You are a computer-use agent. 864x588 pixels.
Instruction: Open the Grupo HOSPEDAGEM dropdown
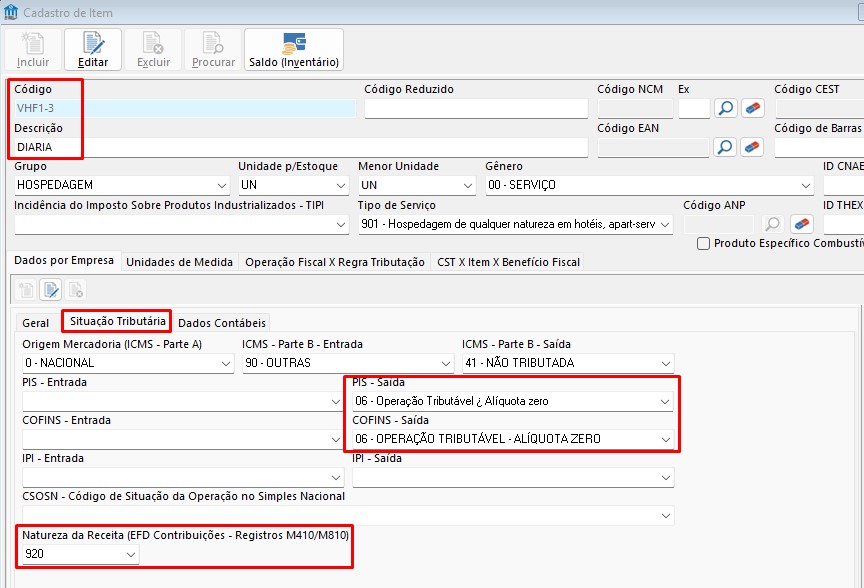[x=222, y=186]
